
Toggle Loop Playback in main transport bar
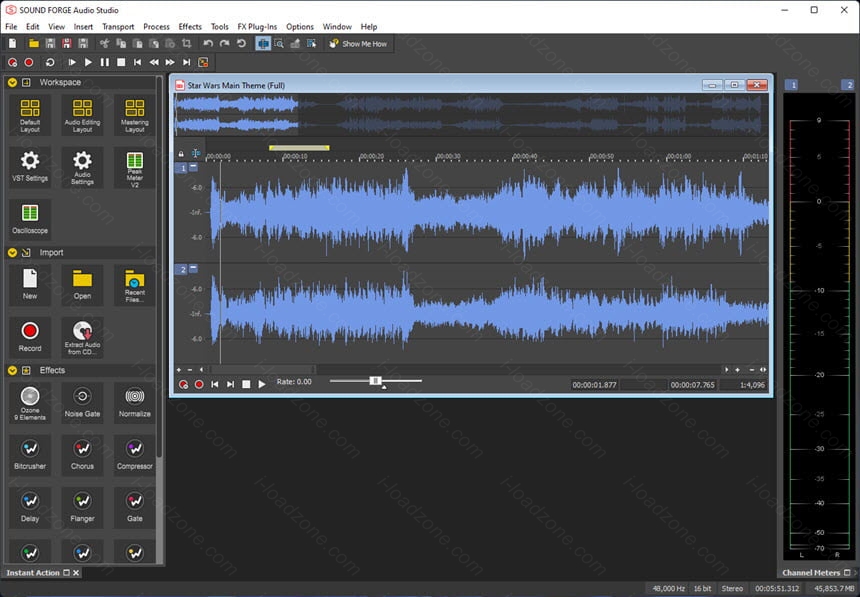click(x=50, y=63)
